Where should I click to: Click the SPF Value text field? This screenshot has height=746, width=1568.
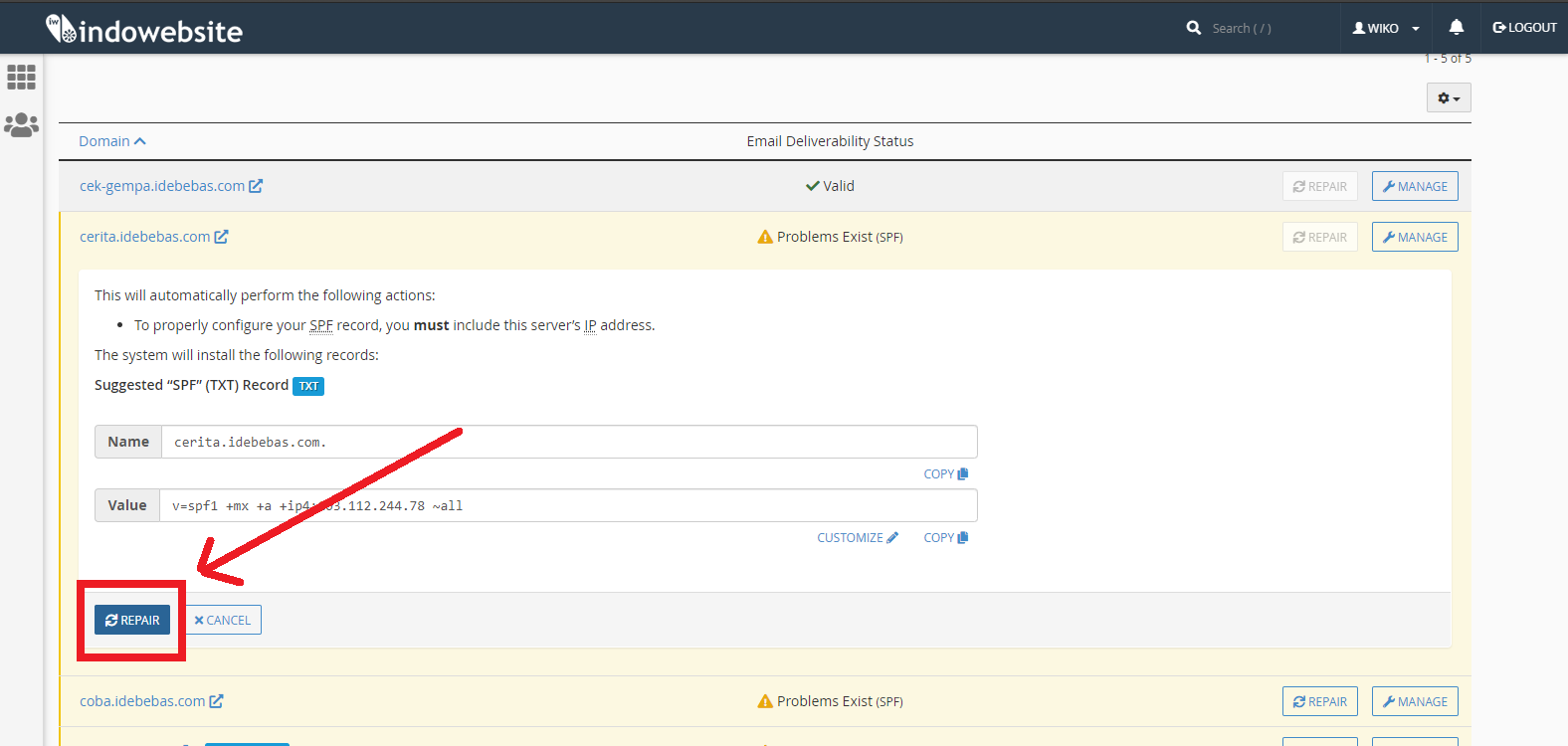(x=567, y=505)
